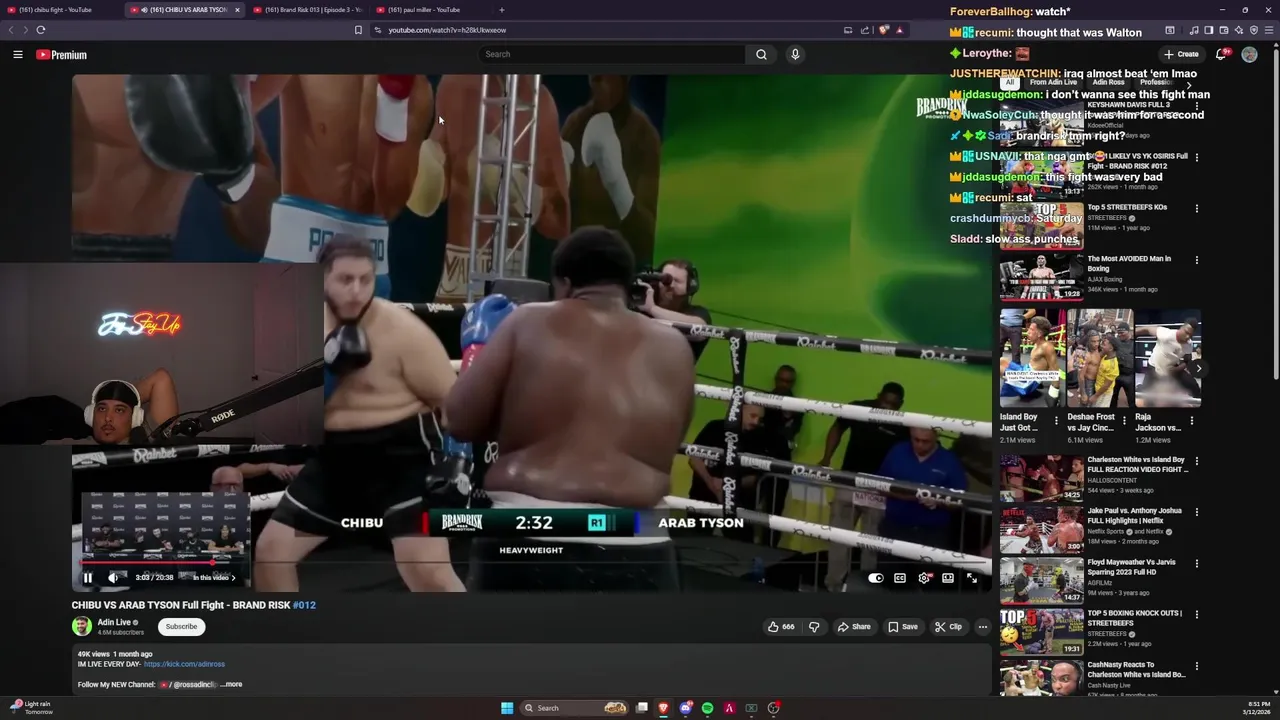Expand the description with ...more

point(231,685)
